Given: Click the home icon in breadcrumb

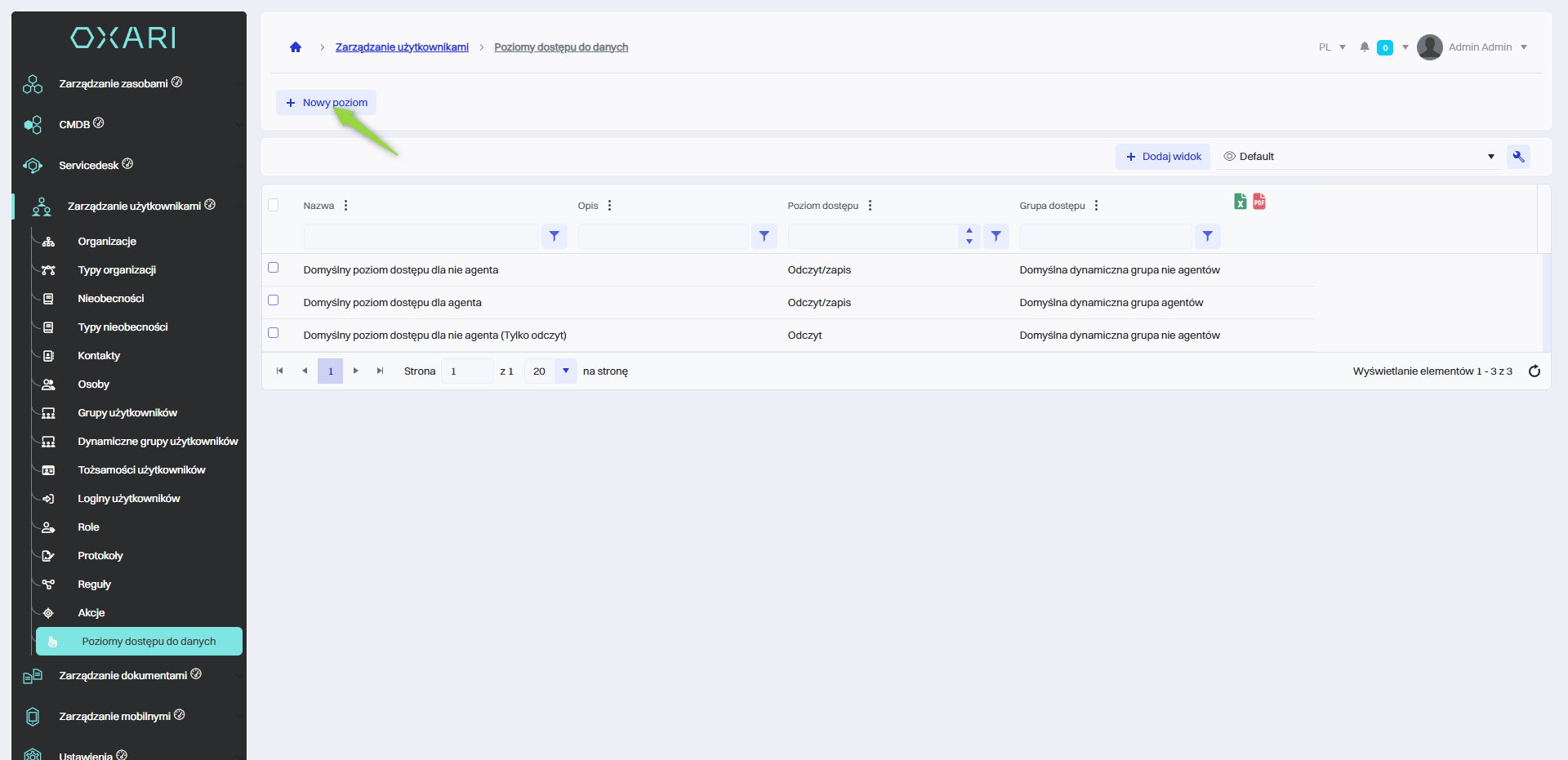Looking at the screenshot, I should (x=296, y=47).
